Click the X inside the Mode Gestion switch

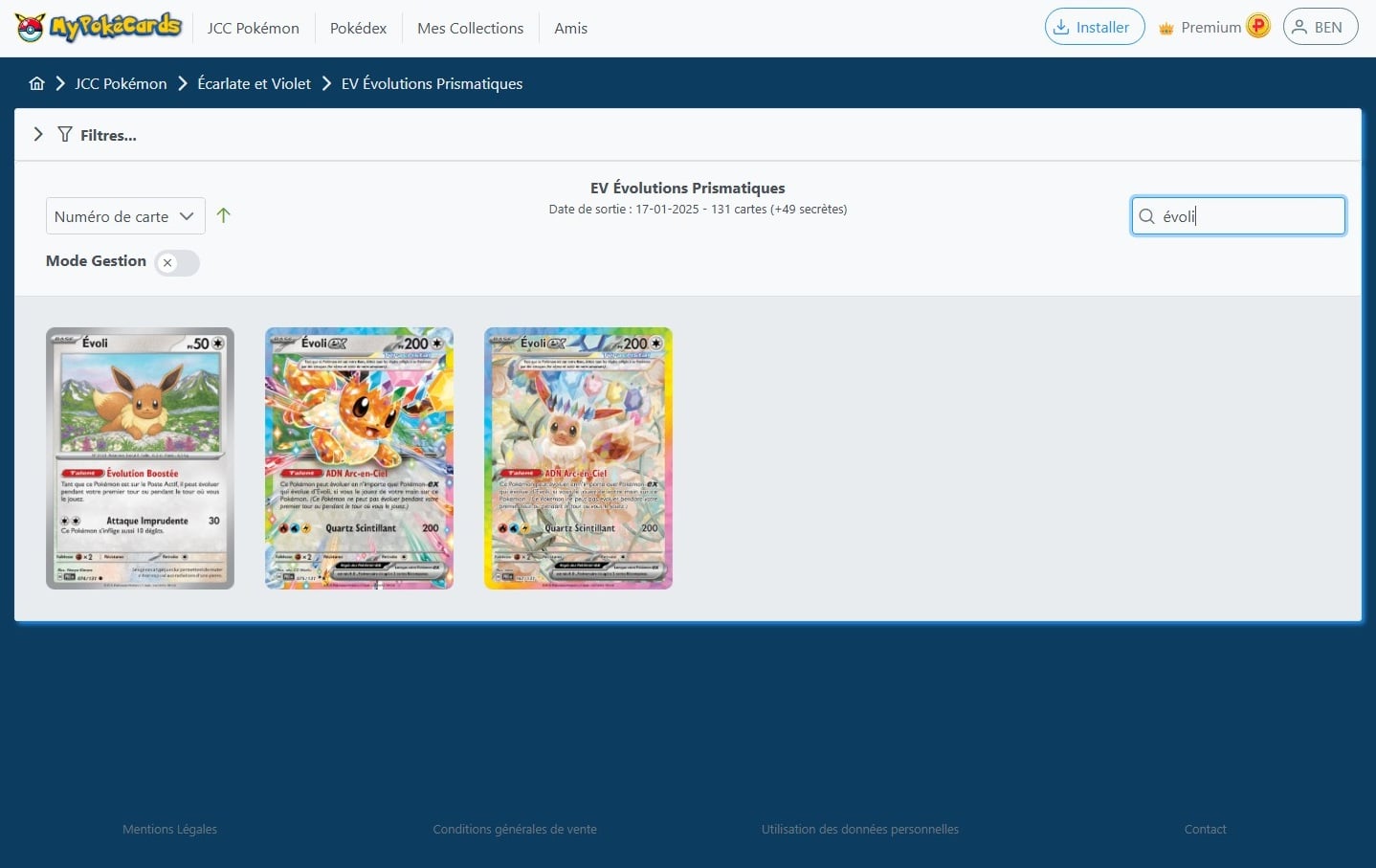[x=167, y=262]
